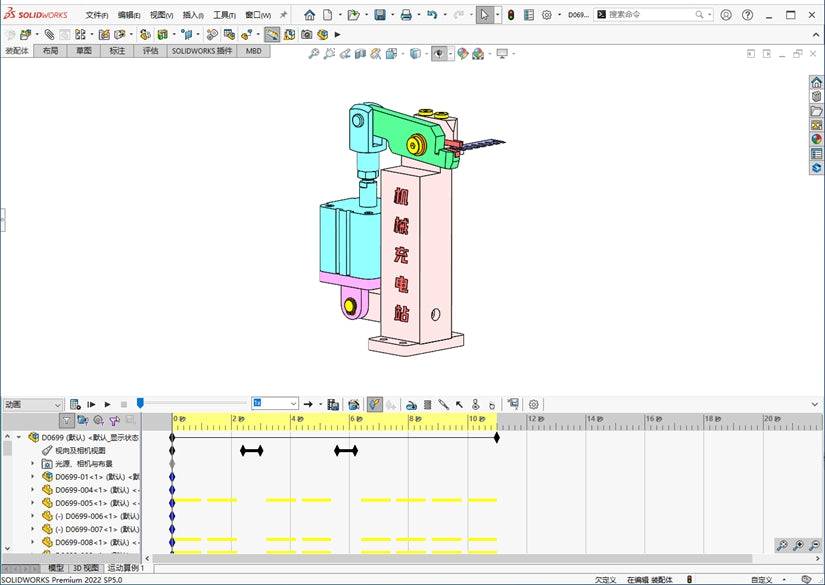Viewport: 825px width, 585px height.
Task: Click the Print icon
Action: [x=406, y=15]
